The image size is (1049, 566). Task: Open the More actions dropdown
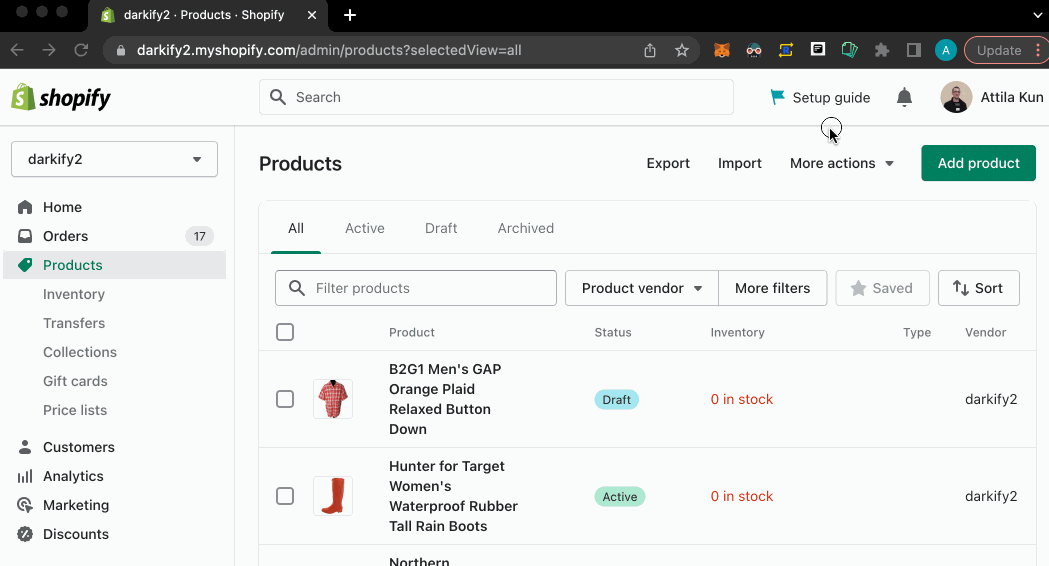coord(841,163)
